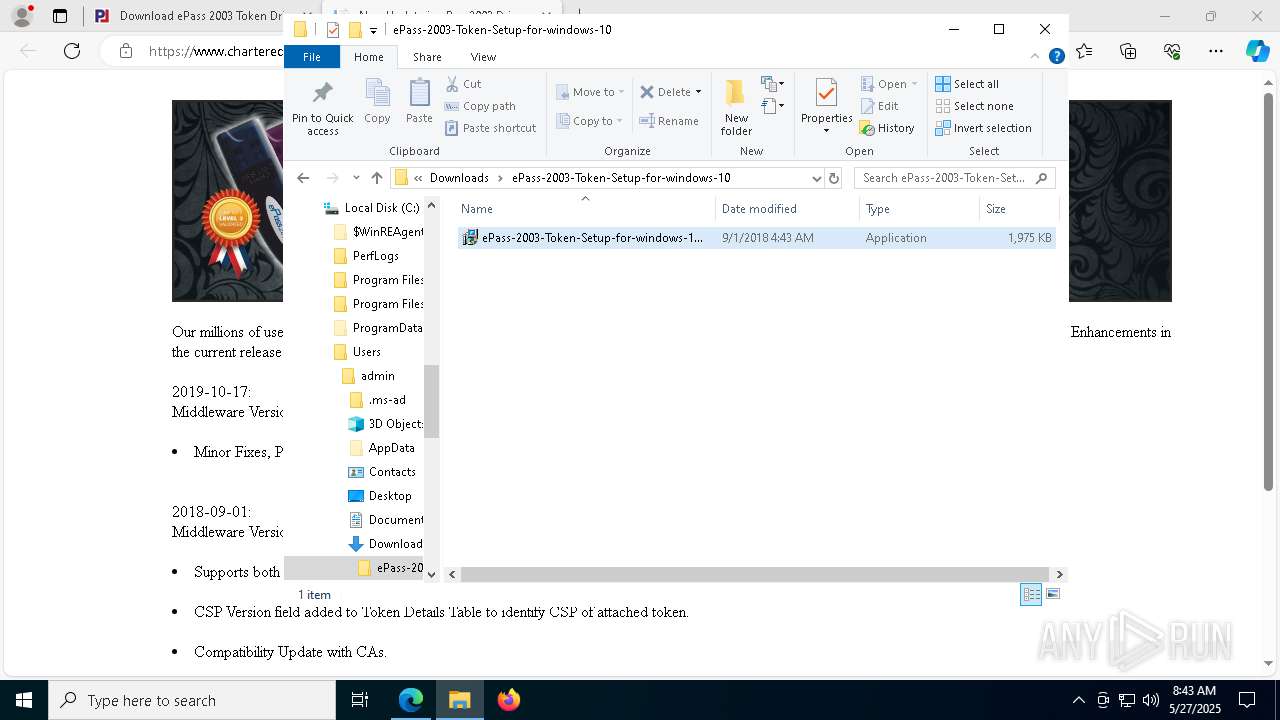Open the Windows Start menu
The image size is (1280, 720).
point(23,700)
